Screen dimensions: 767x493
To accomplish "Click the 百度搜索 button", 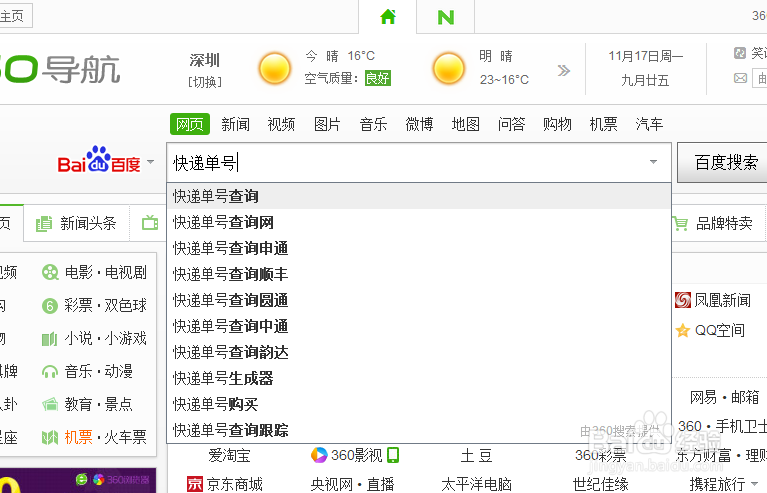I will point(722,162).
